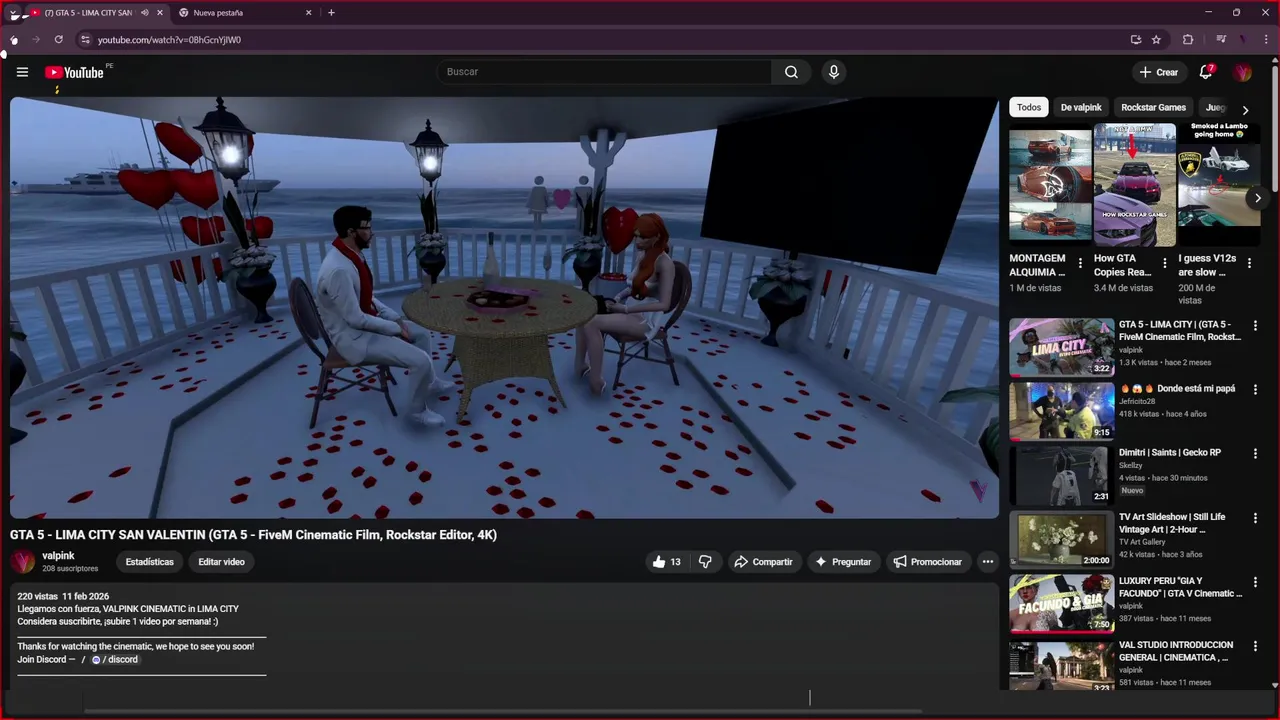The image size is (1280, 720).
Task: Open the valpink channel avatar
Action: pos(22,561)
